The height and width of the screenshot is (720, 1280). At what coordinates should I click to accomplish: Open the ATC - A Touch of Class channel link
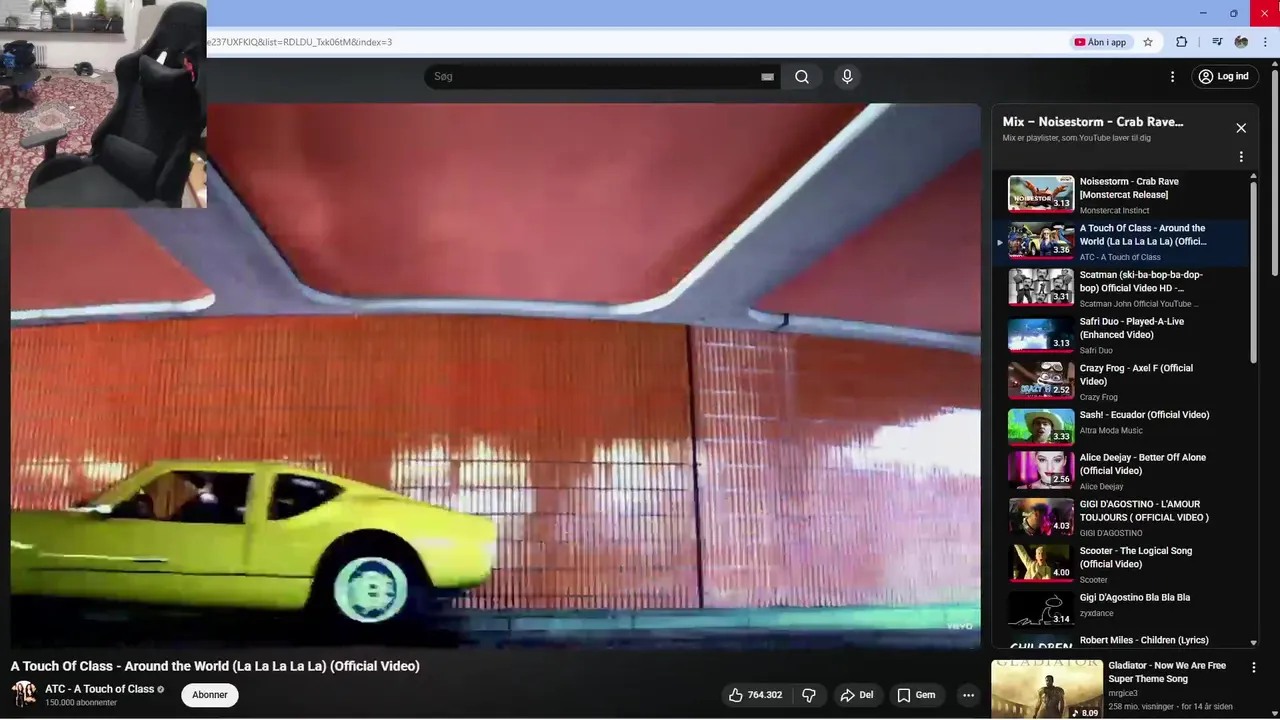[100, 689]
